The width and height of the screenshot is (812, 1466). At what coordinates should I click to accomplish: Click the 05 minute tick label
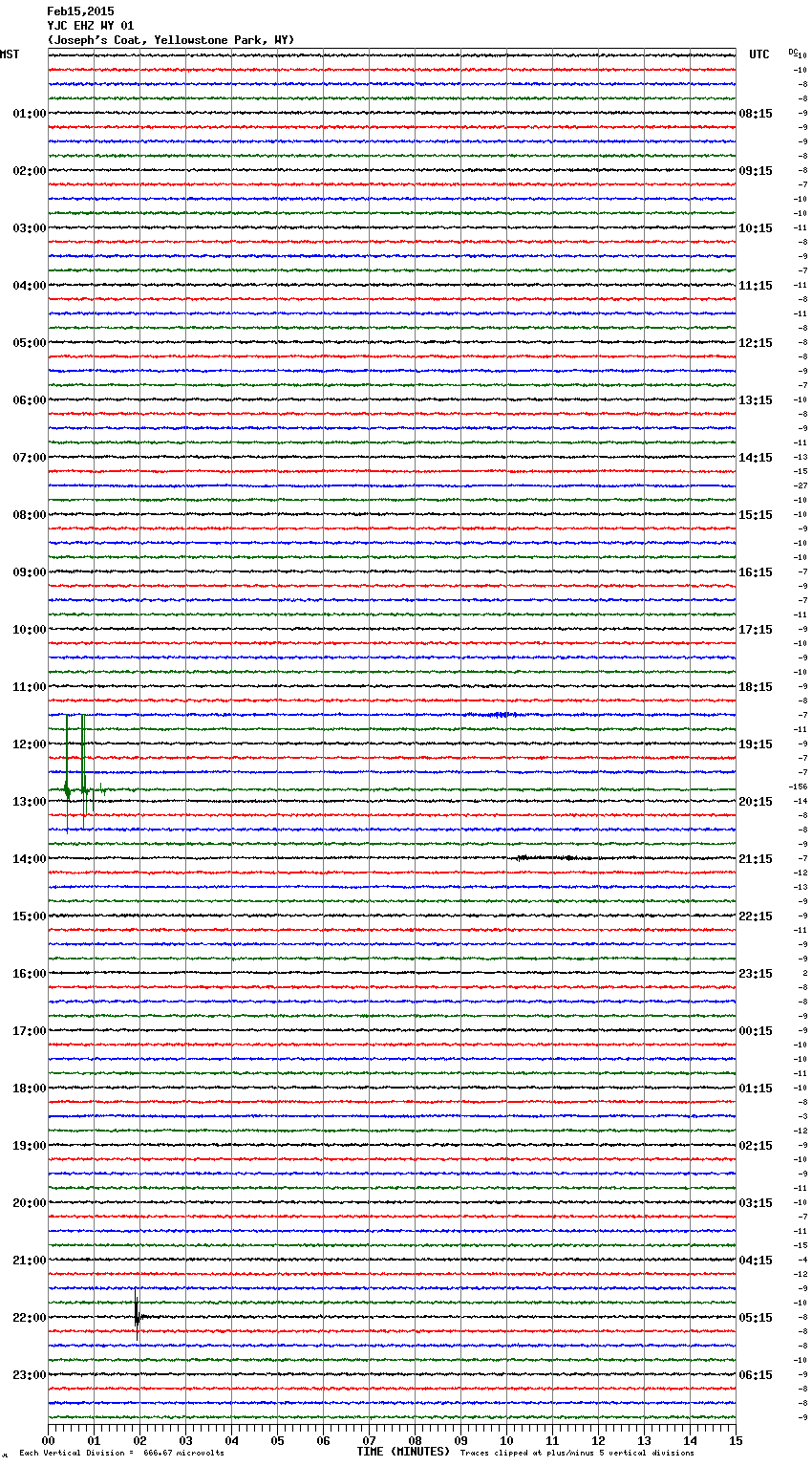277,1440
